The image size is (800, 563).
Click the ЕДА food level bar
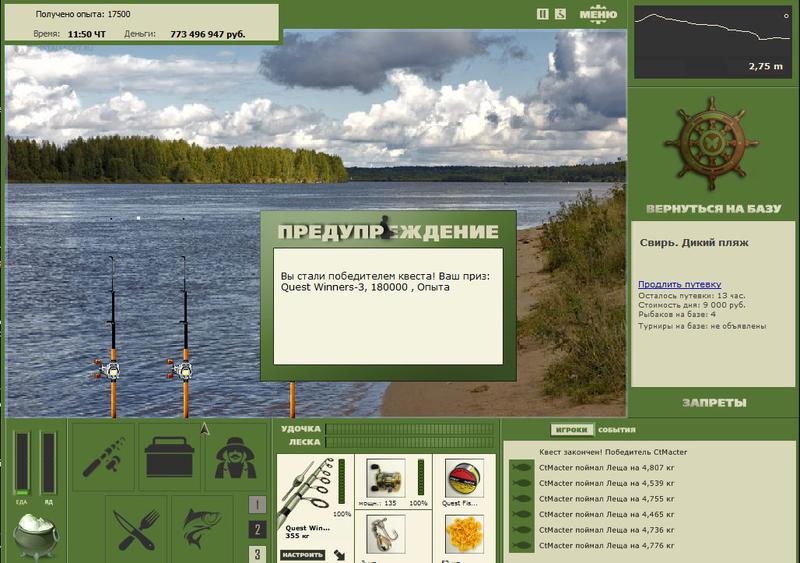(22, 463)
